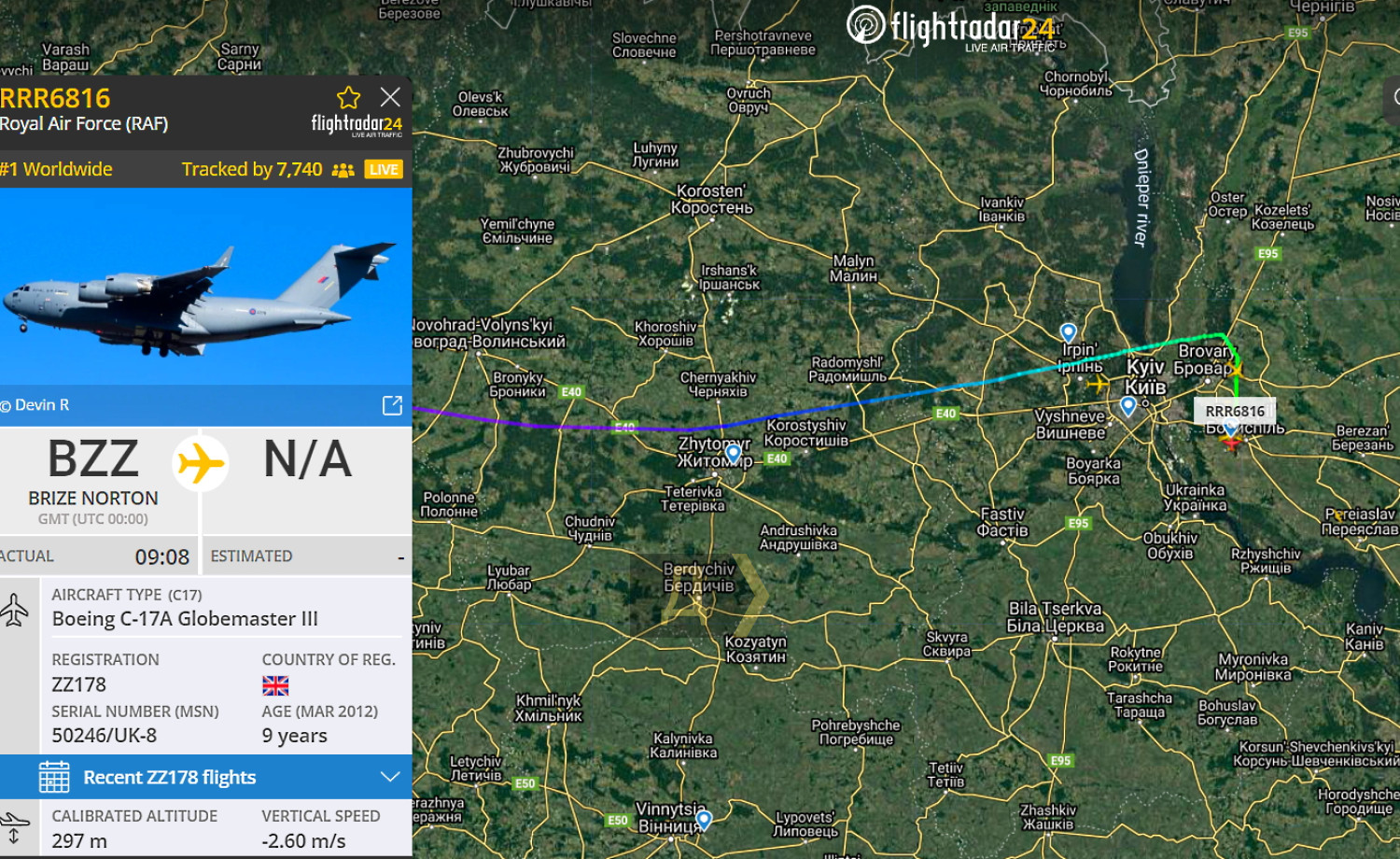Click airport pin marker at Zhytomyr
This screenshot has width=1400, height=859.
734,453
